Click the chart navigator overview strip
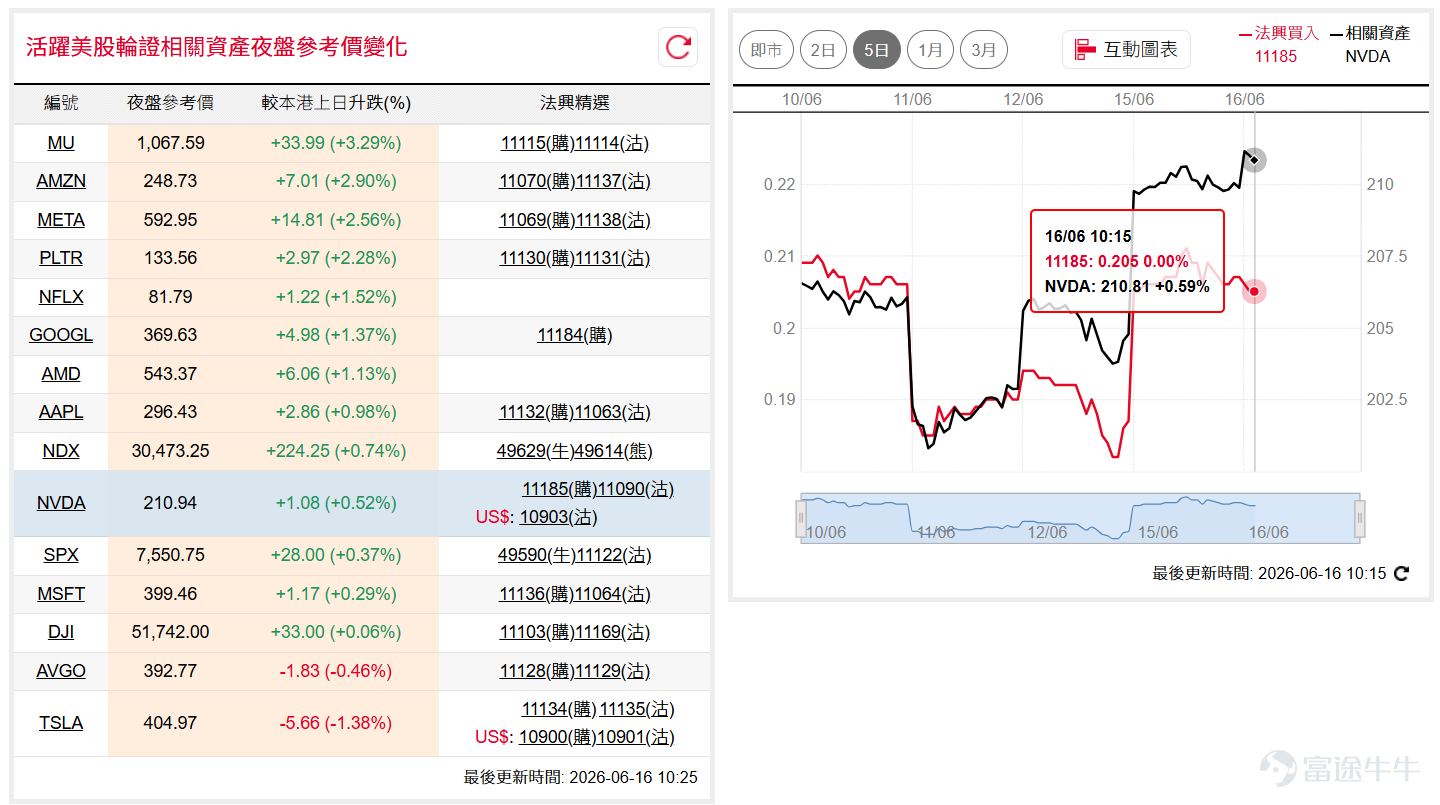 click(1080, 517)
